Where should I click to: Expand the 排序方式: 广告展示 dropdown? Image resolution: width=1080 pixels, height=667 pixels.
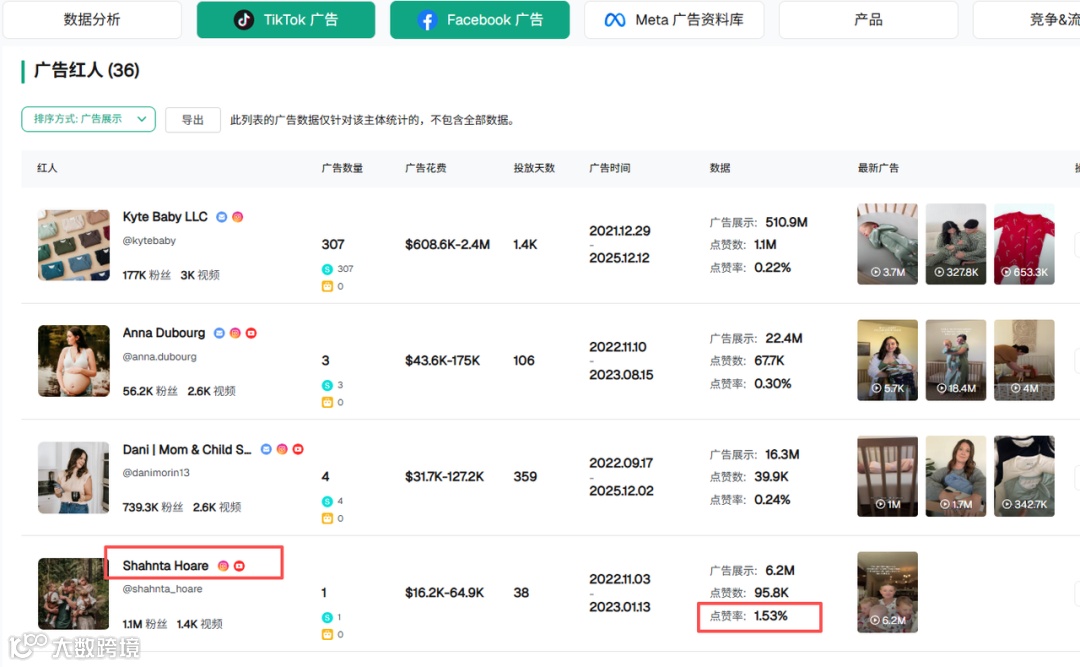(x=88, y=119)
